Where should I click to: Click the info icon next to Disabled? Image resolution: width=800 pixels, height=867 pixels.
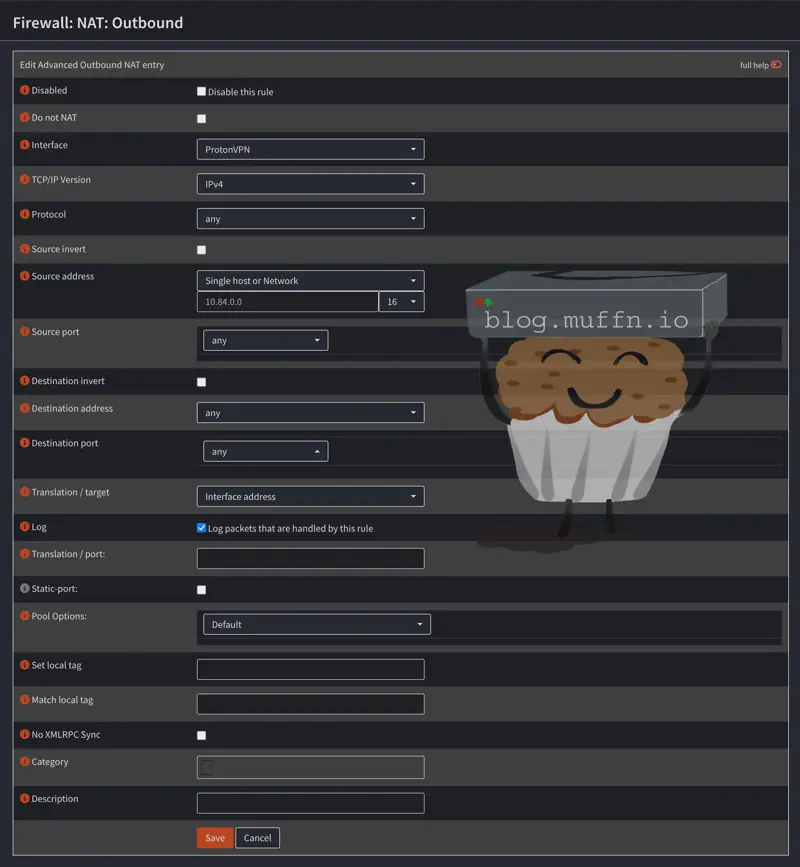point(24,90)
